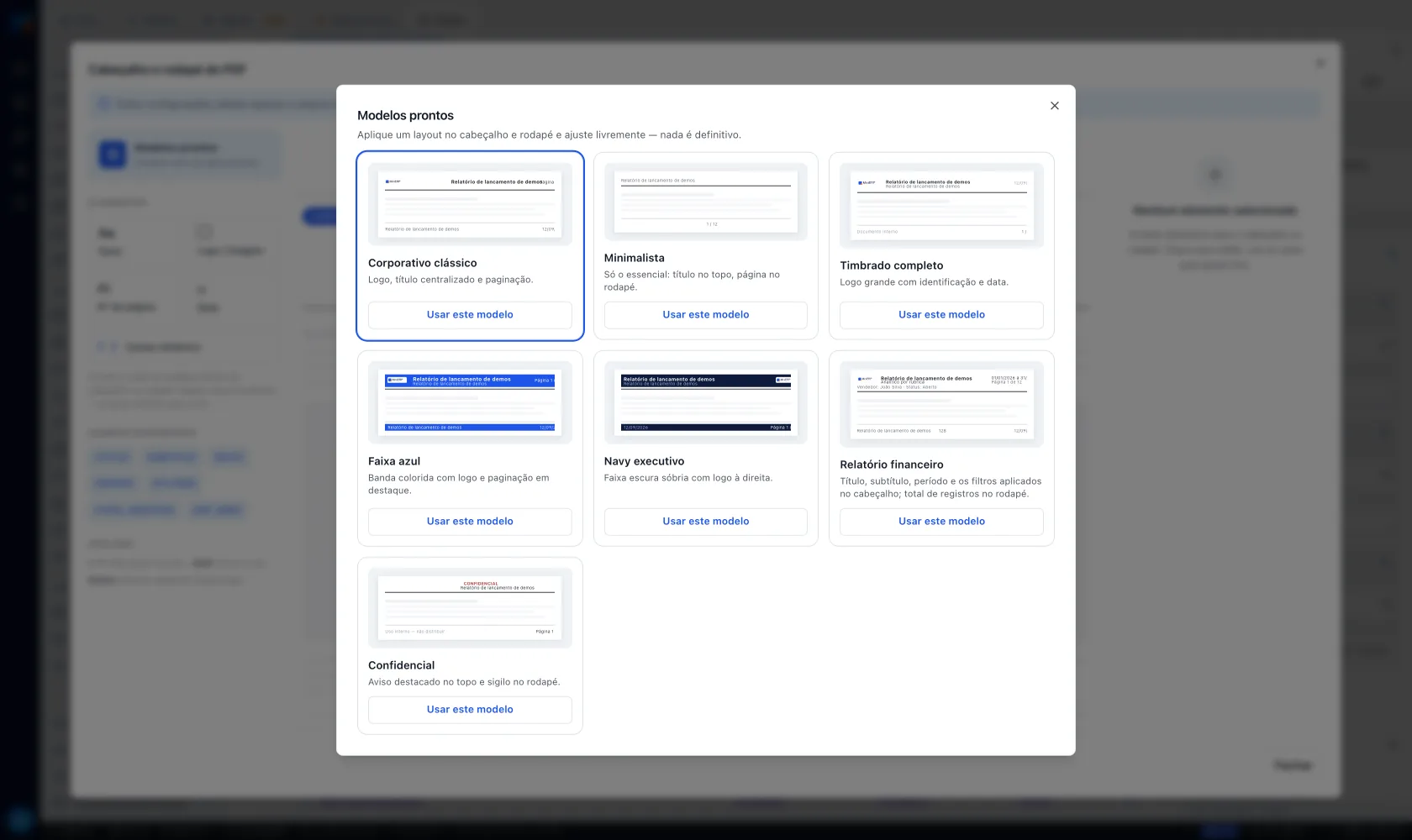Click the Faixa azul preview thumbnail

coord(470,402)
